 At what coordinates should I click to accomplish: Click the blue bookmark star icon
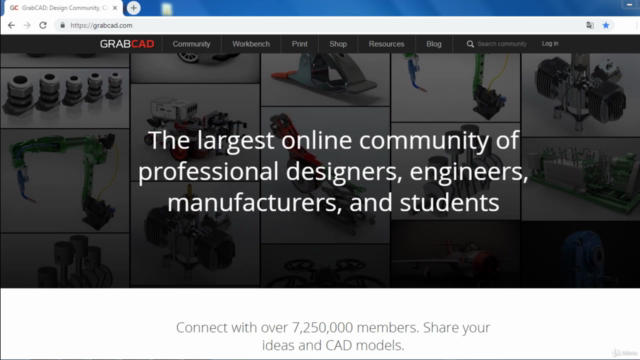pyautogui.click(x=606, y=25)
